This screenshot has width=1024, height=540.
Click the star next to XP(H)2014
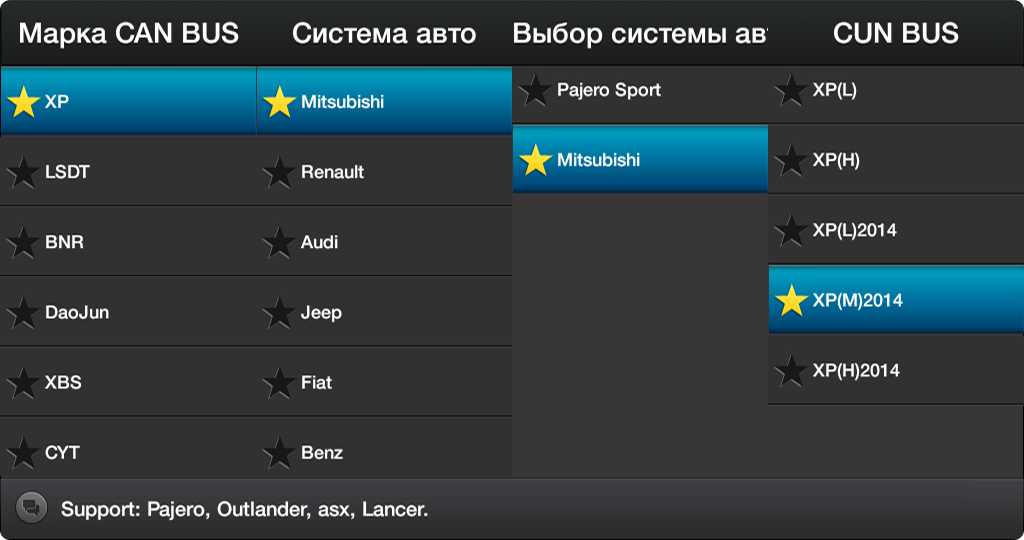click(791, 371)
